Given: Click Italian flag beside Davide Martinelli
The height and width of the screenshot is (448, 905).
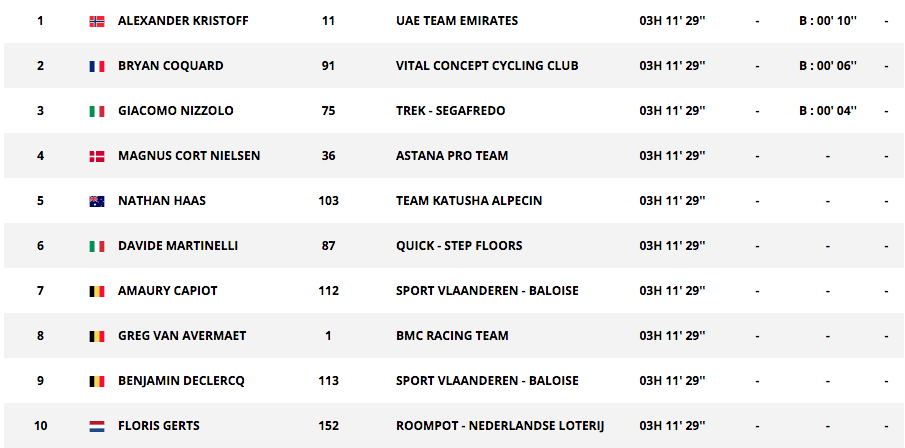Looking at the screenshot, I should [97, 246].
